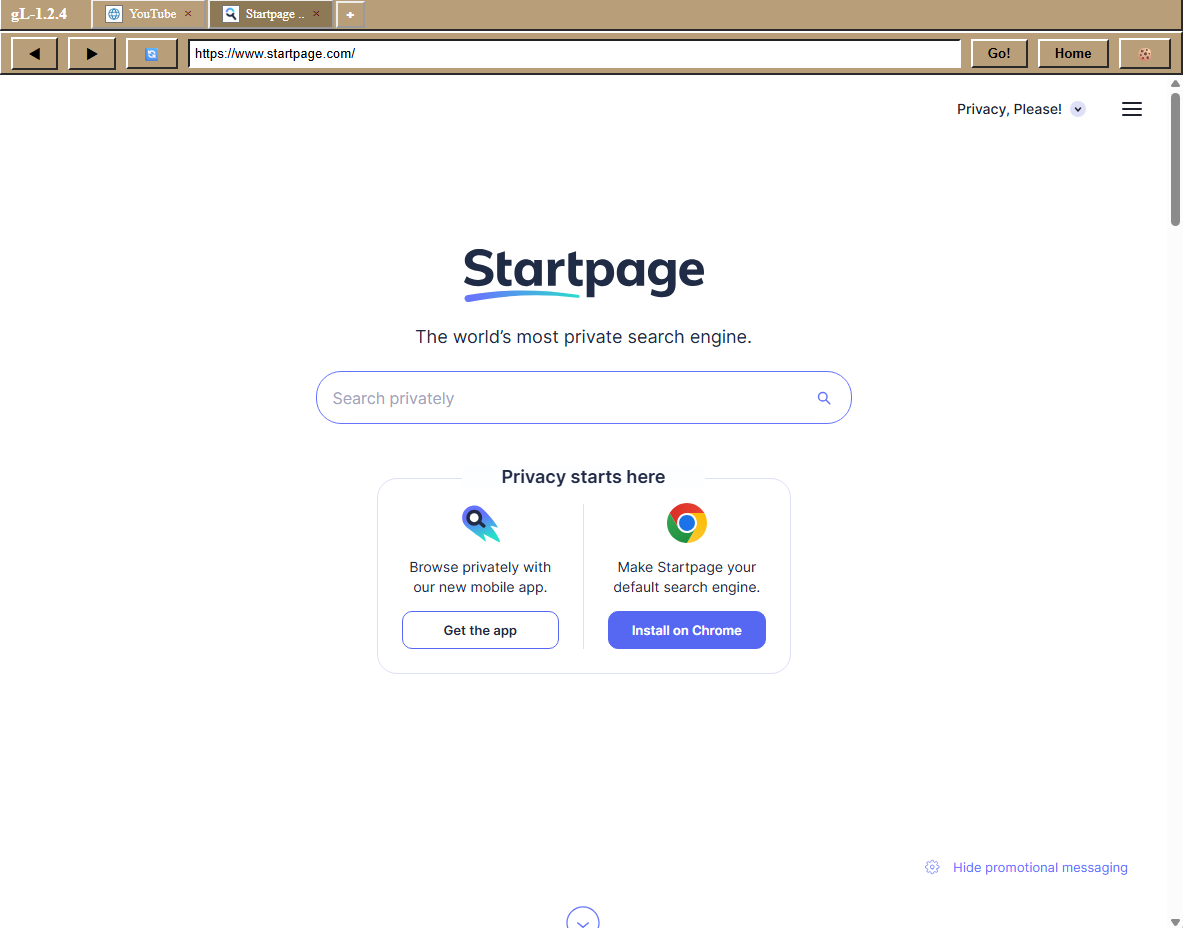Viewport: 1183px width, 928px height.
Task: Click the globe icon on YouTube tab
Action: [x=114, y=14]
